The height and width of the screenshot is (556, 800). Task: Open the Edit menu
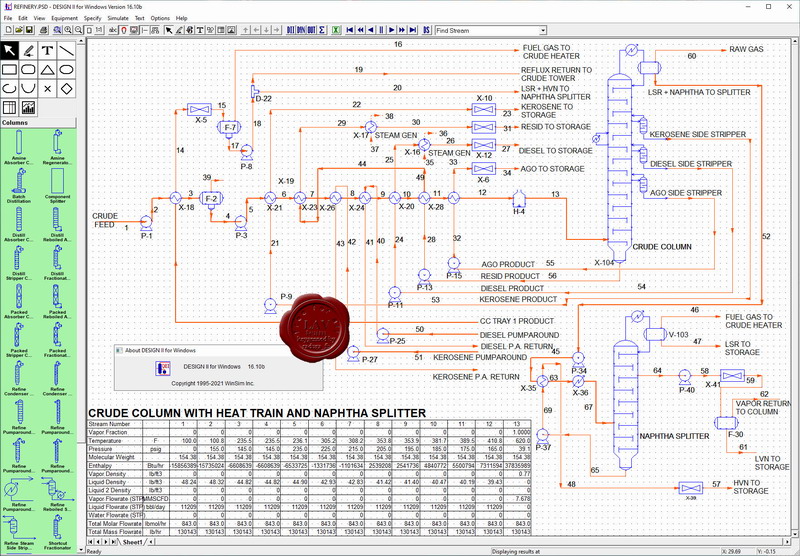(x=23, y=18)
